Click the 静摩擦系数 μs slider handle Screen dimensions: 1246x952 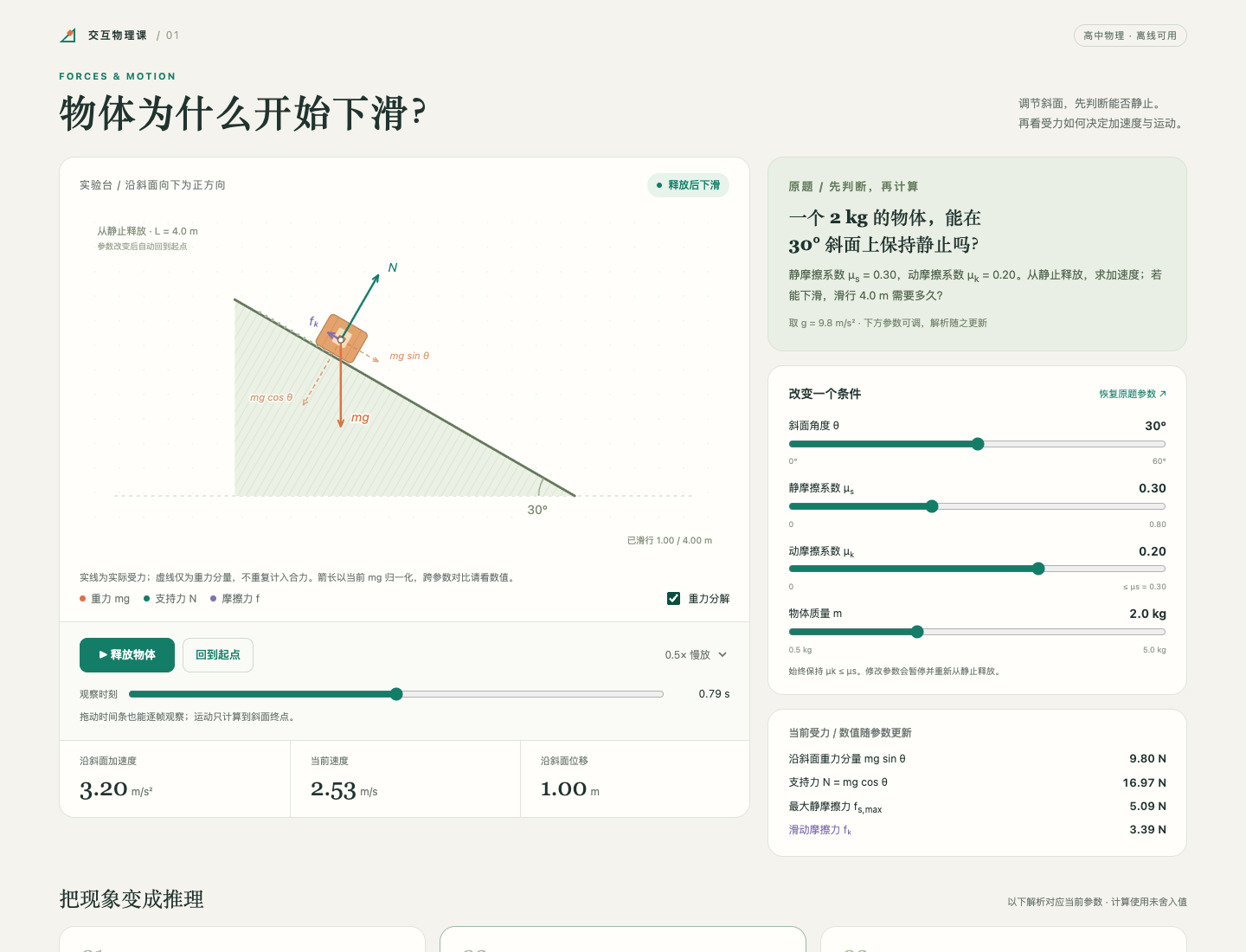coord(932,506)
